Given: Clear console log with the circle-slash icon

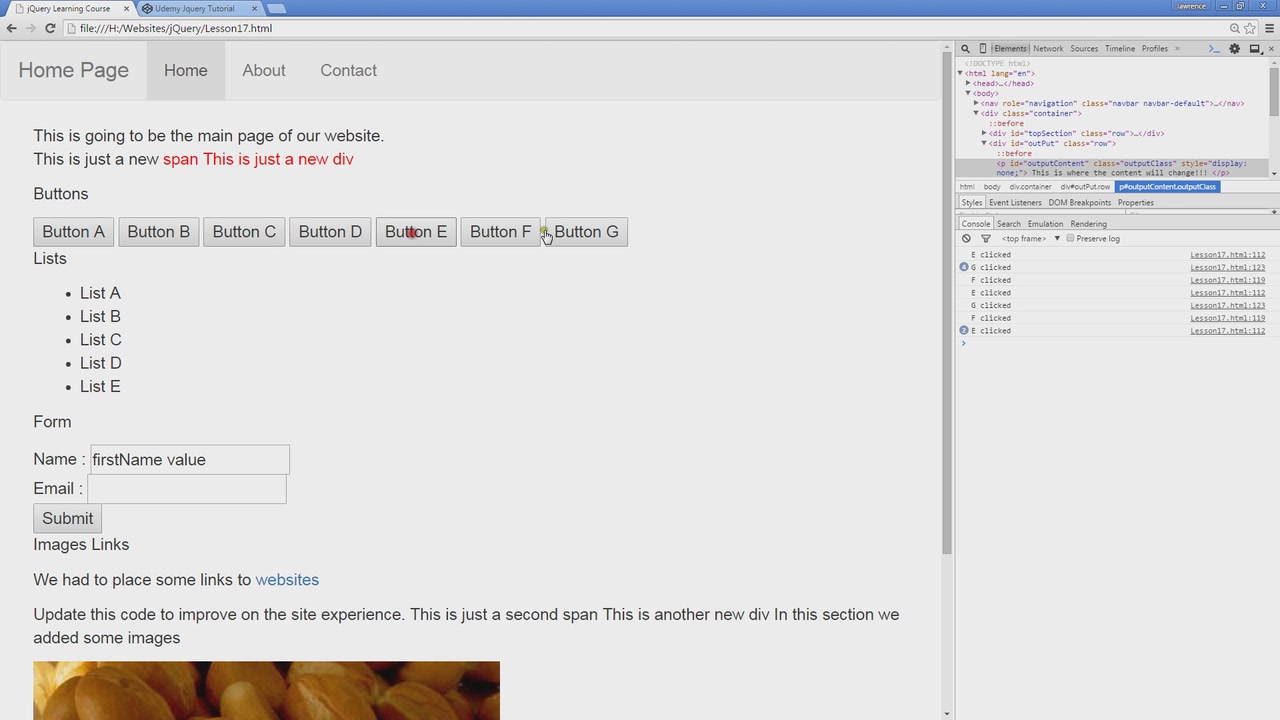Looking at the screenshot, I should point(966,238).
